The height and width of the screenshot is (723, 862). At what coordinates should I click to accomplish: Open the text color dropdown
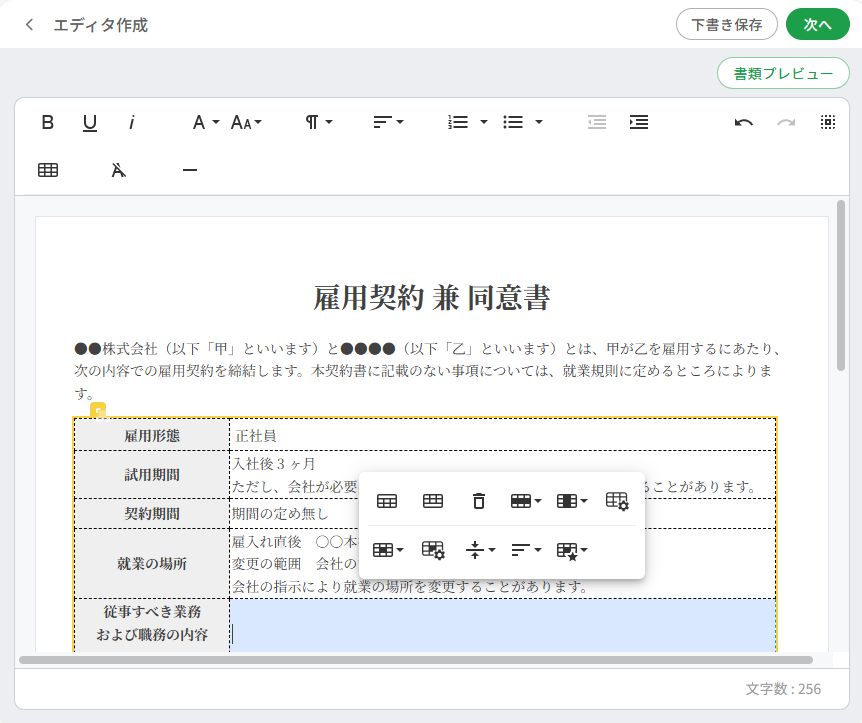pyautogui.click(x=206, y=122)
